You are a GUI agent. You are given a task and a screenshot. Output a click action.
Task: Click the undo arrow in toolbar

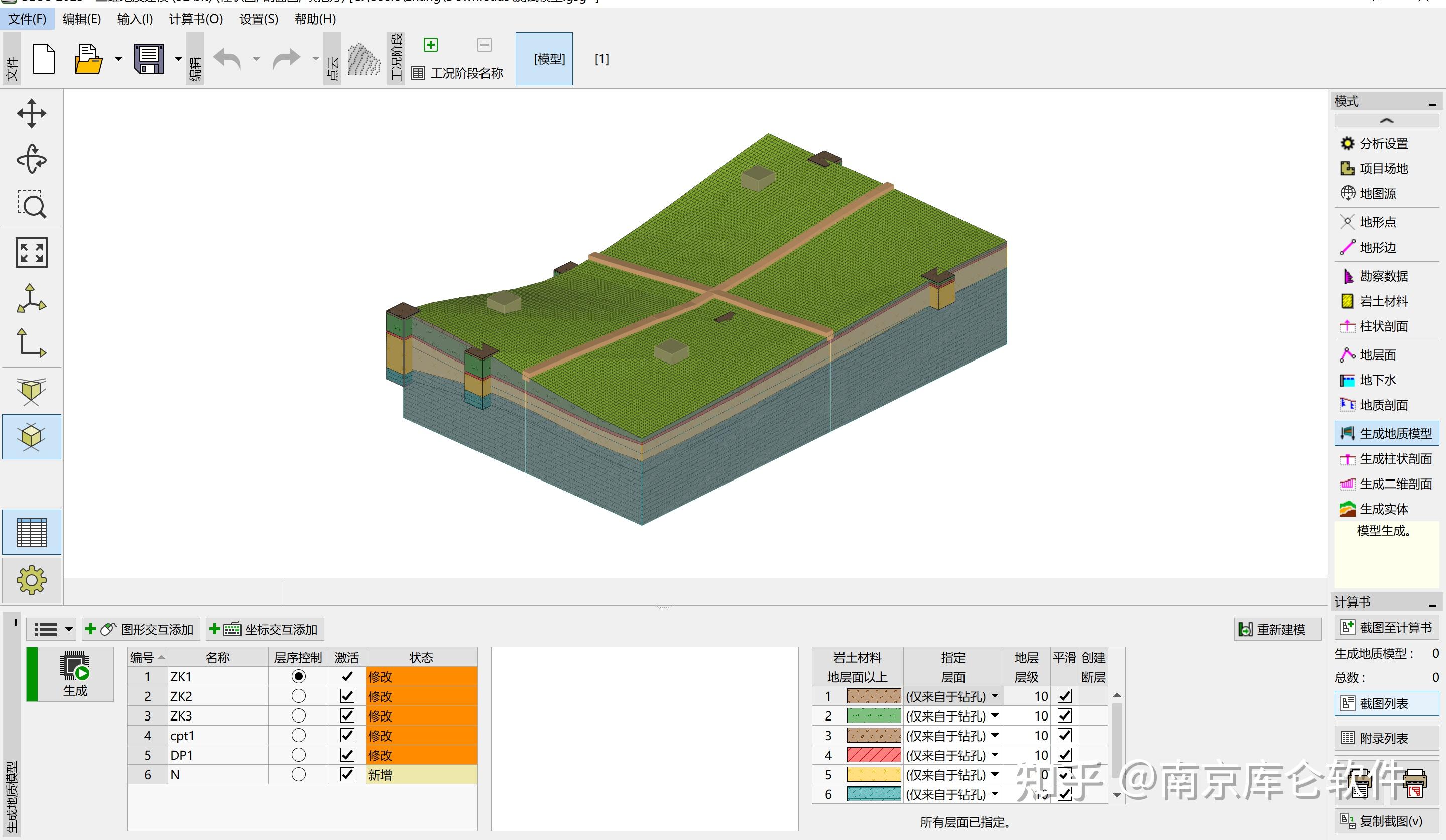[x=228, y=59]
